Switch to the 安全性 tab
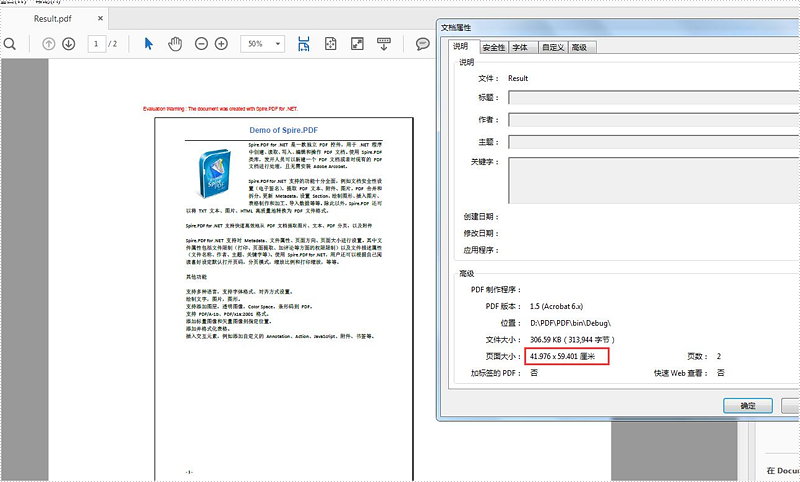 [x=493, y=47]
